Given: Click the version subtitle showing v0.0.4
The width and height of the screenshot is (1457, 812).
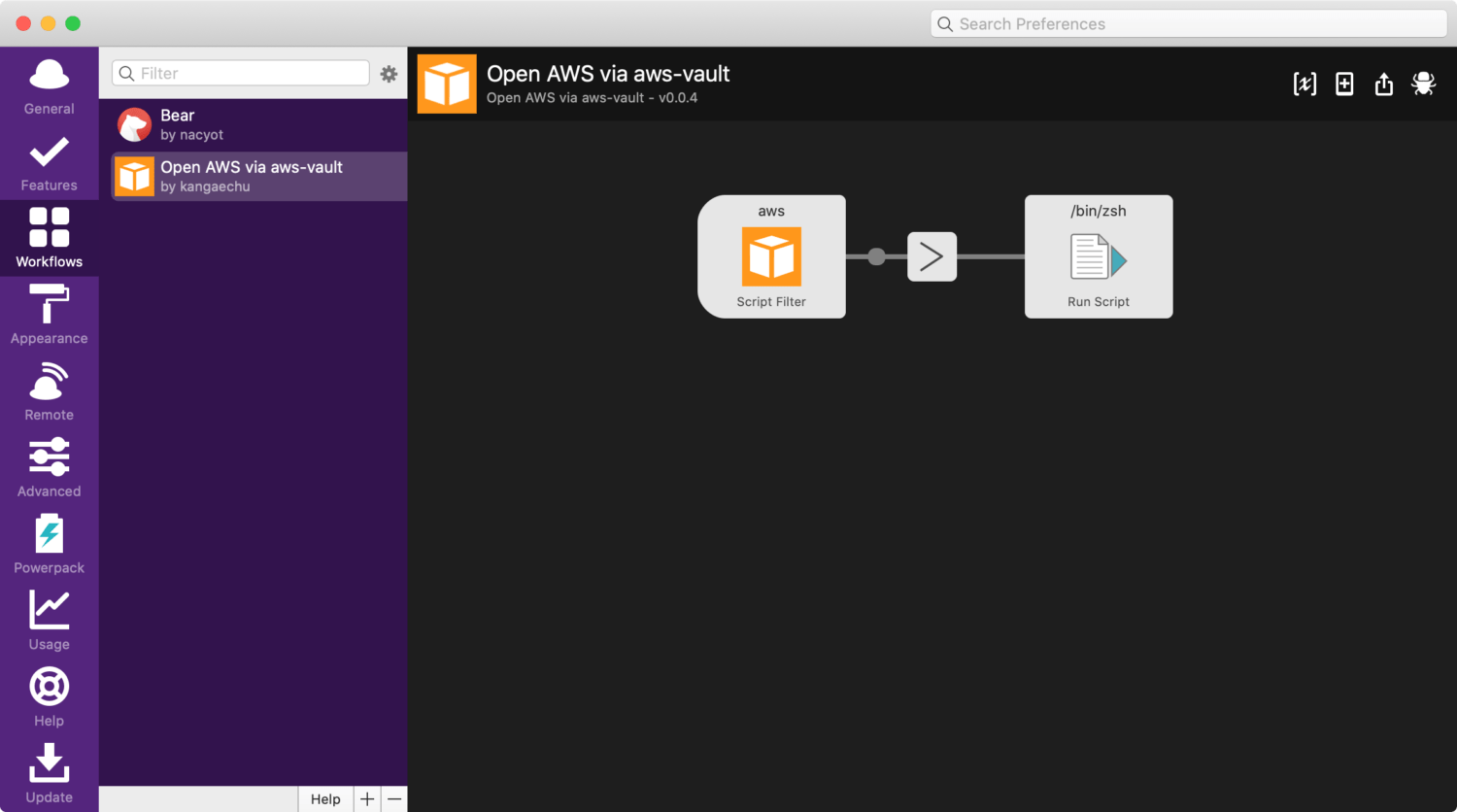Looking at the screenshot, I should 592,98.
